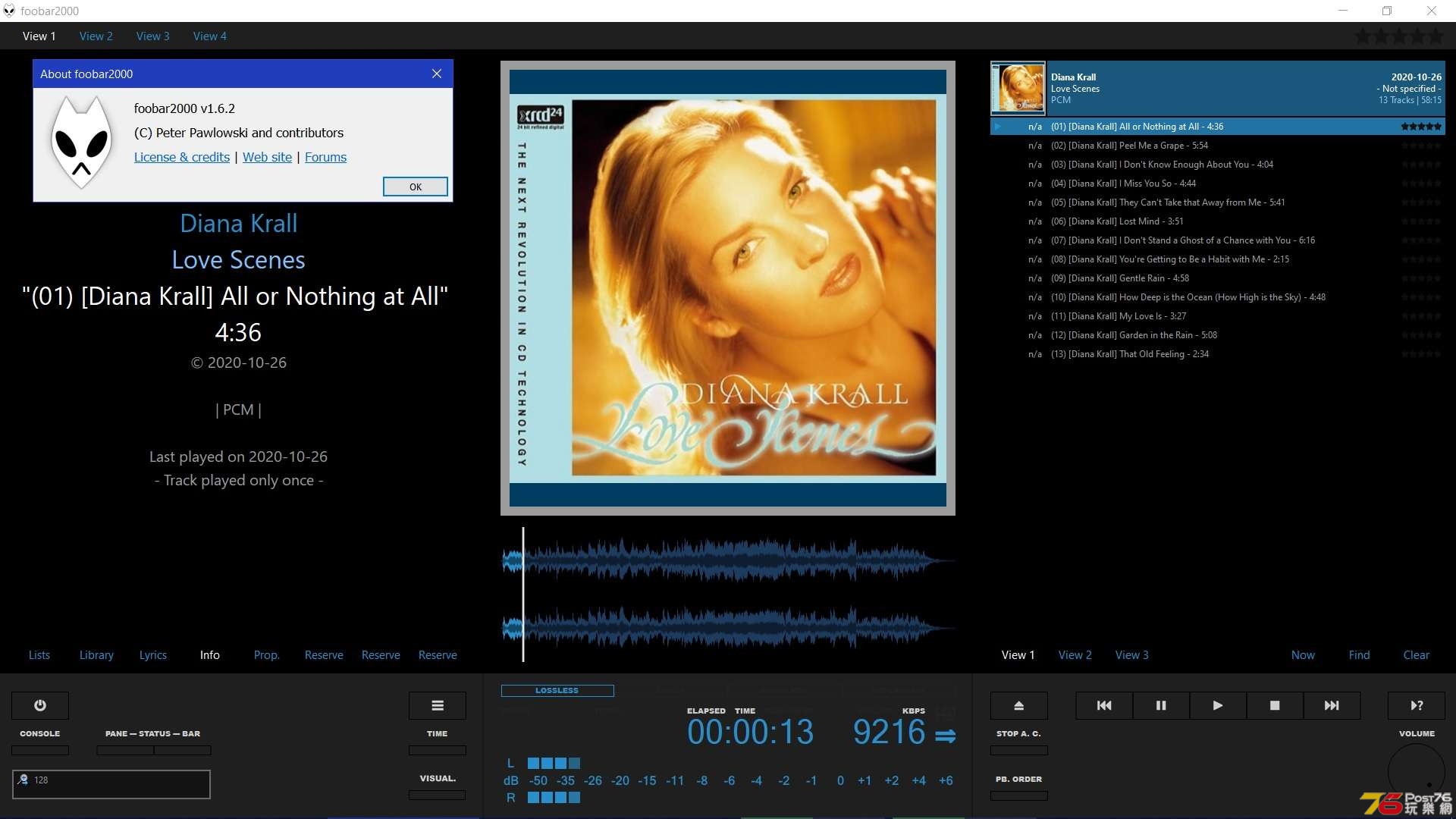Select track 12 Garden in the Rain
This screenshot has height=819, width=1456.
[1218, 335]
